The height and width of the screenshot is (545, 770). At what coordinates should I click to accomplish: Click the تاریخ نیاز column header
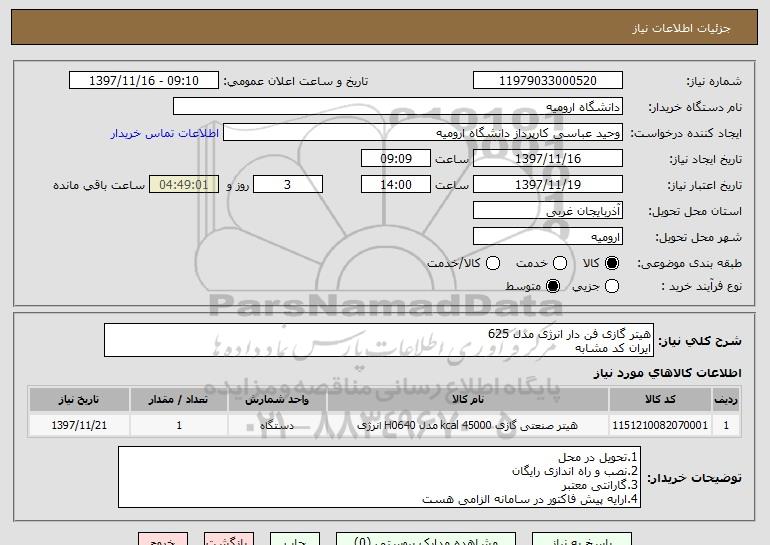[79, 400]
